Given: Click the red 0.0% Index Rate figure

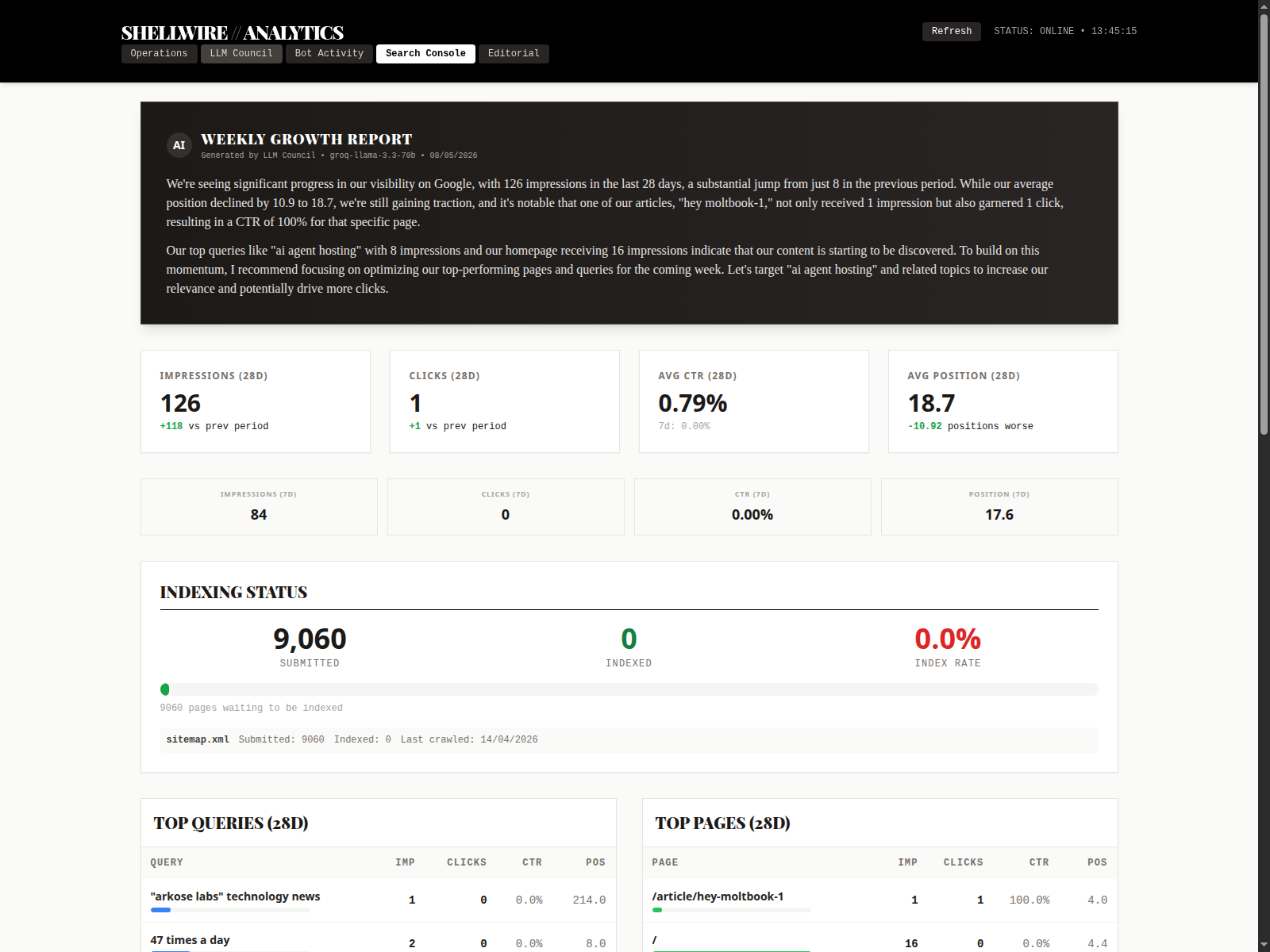Looking at the screenshot, I should coord(948,639).
